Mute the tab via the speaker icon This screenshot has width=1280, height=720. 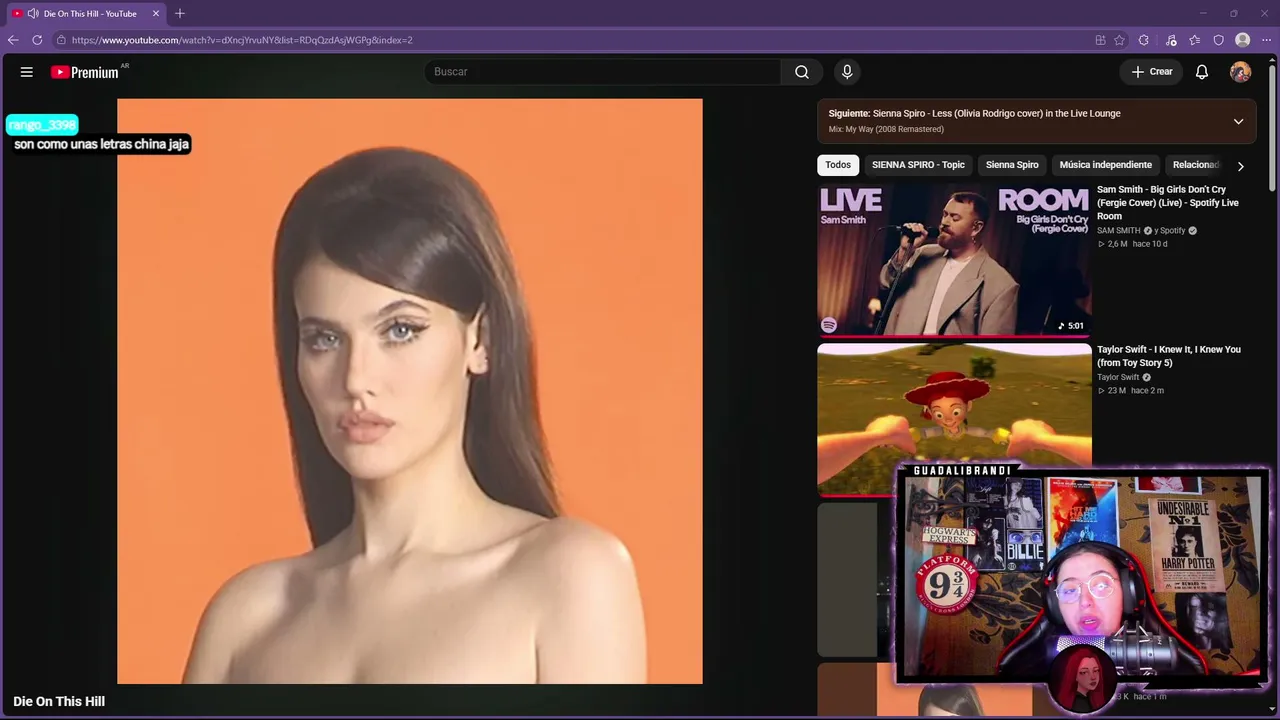[x=33, y=14]
